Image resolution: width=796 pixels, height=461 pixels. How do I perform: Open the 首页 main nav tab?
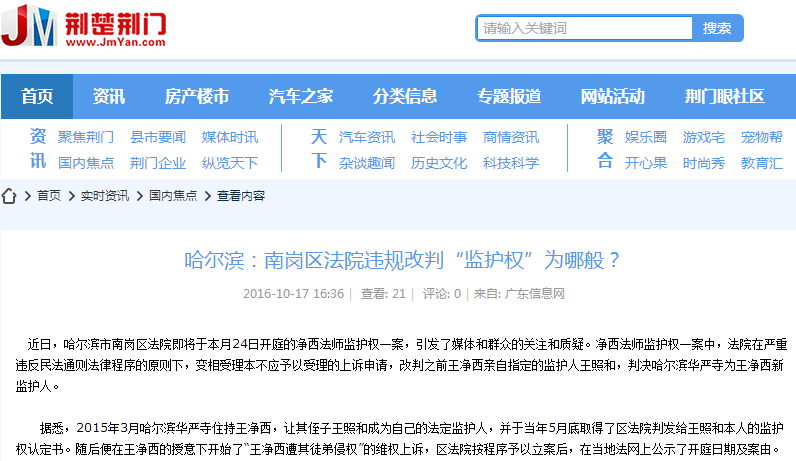[x=37, y=96]
